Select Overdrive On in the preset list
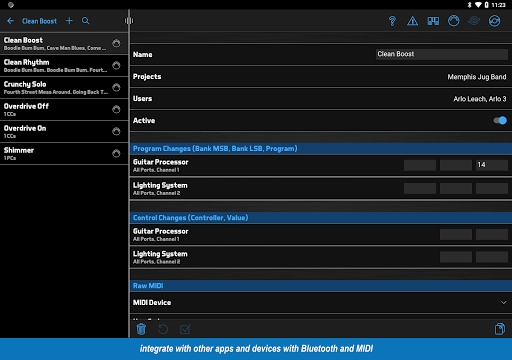 click(64, 132)
